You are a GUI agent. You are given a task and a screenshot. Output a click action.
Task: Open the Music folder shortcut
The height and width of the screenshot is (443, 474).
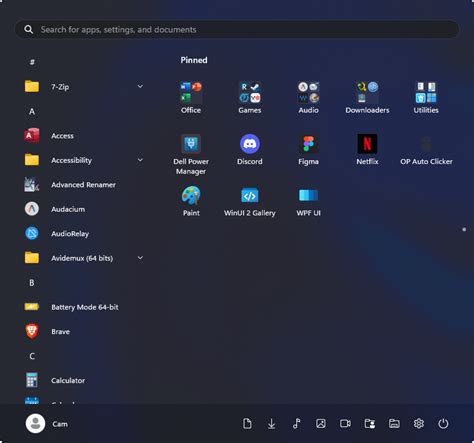click(x=296, y=424)
